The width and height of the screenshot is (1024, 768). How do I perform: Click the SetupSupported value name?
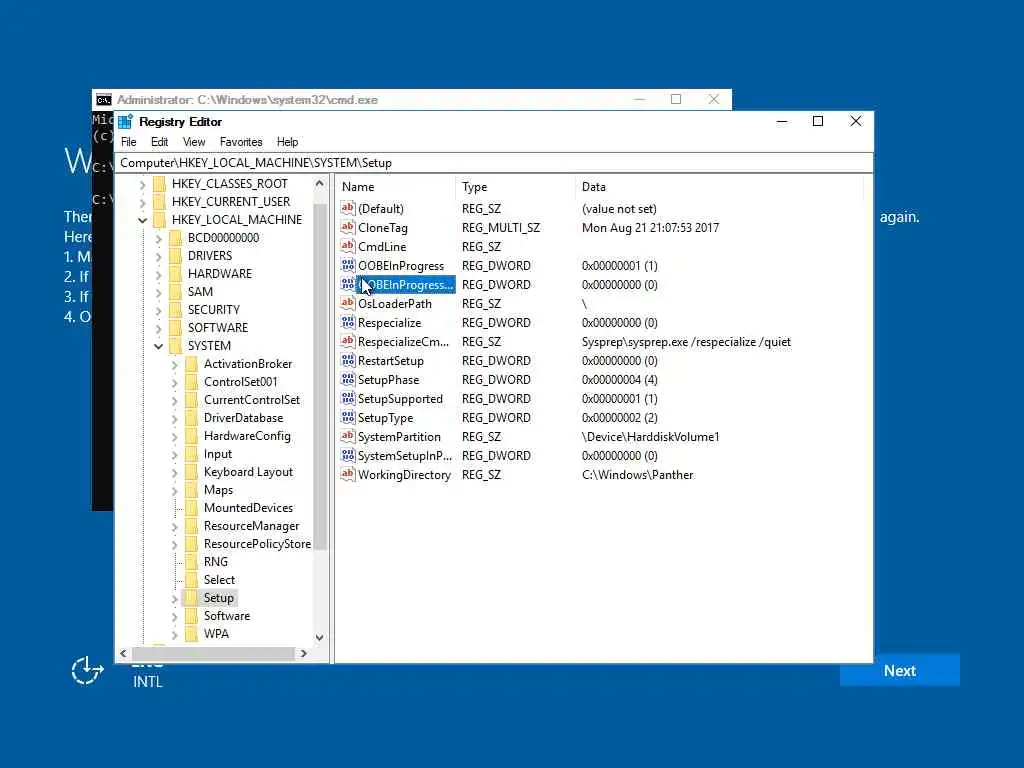click(400, 398)
